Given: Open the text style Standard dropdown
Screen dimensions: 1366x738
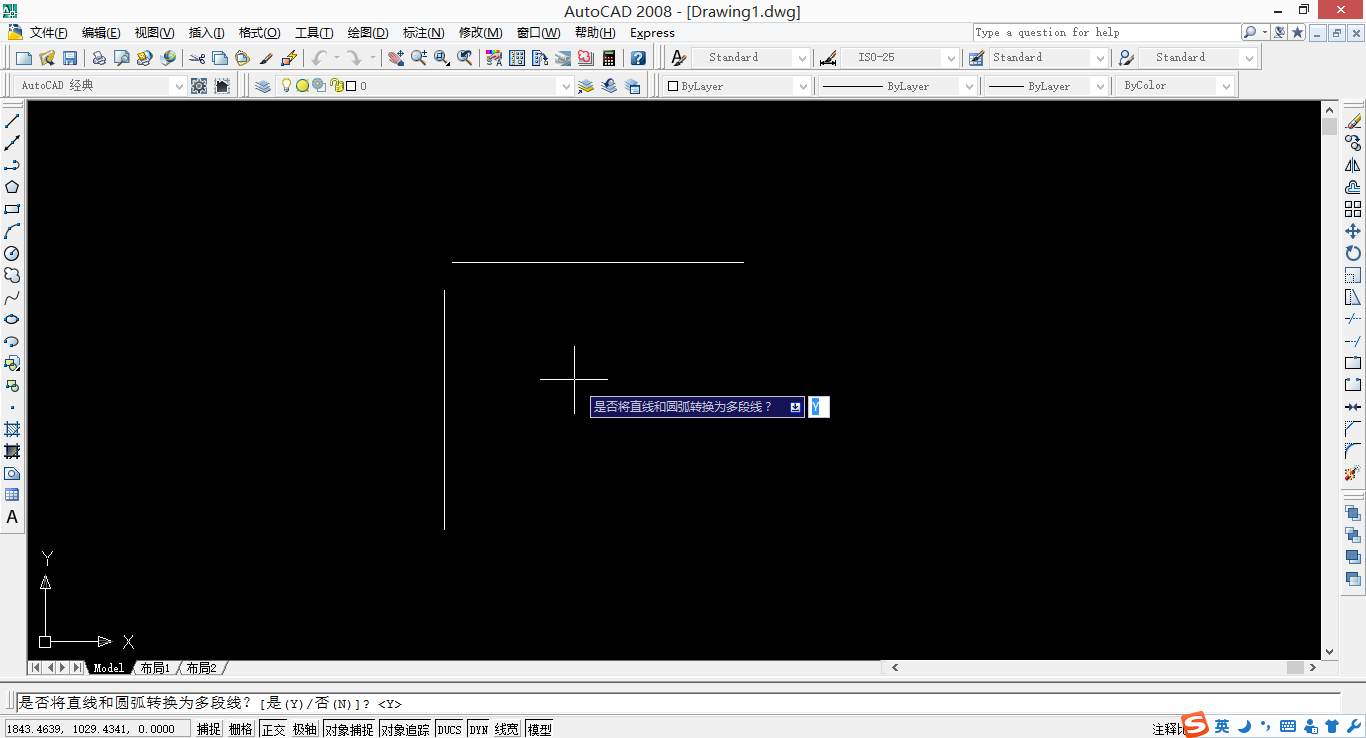Looking at the screenshot, I should coord(801,58).
